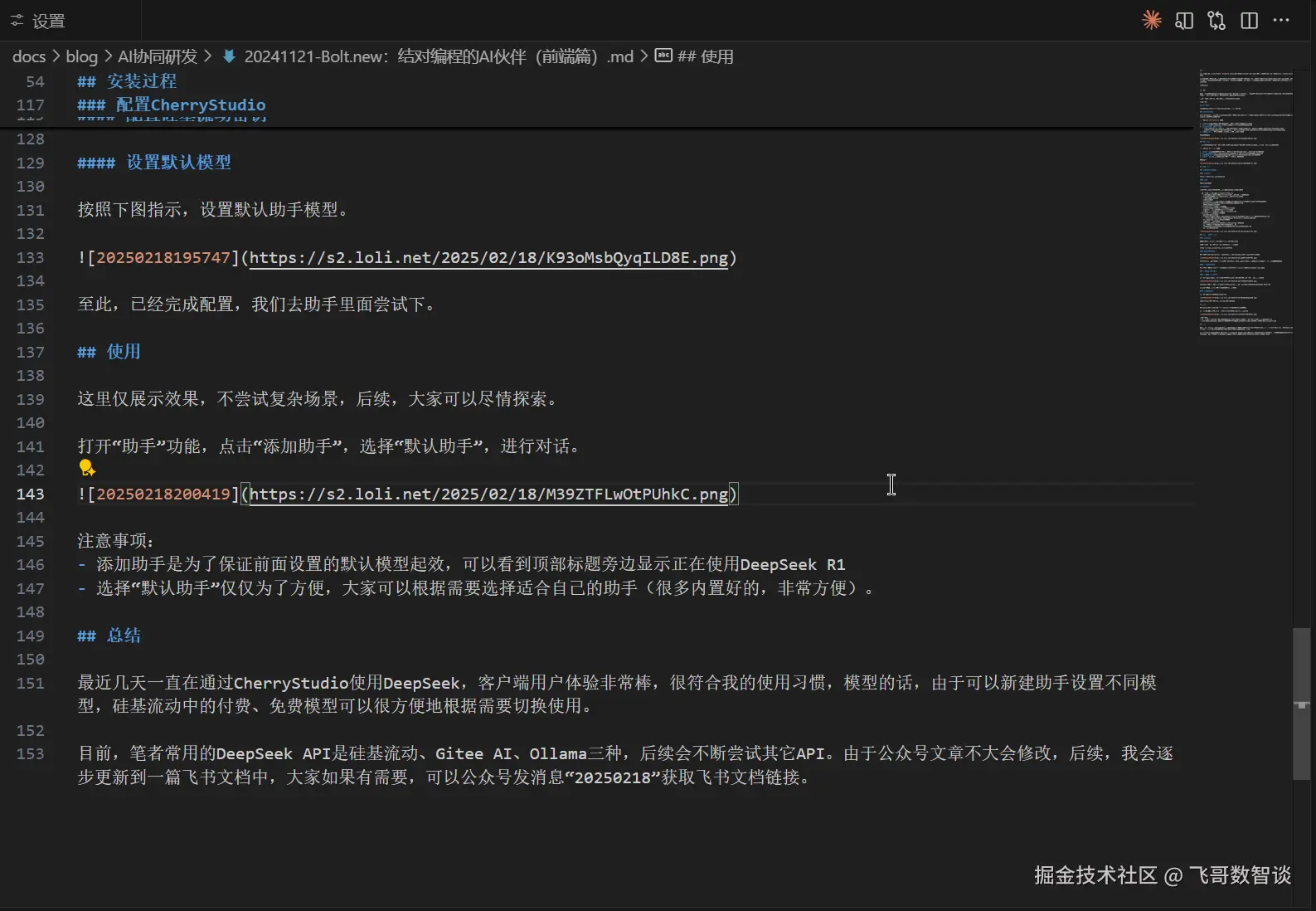Open the More Actions ellipsis menu
1316x911 pixels.
click(1281, 20)
